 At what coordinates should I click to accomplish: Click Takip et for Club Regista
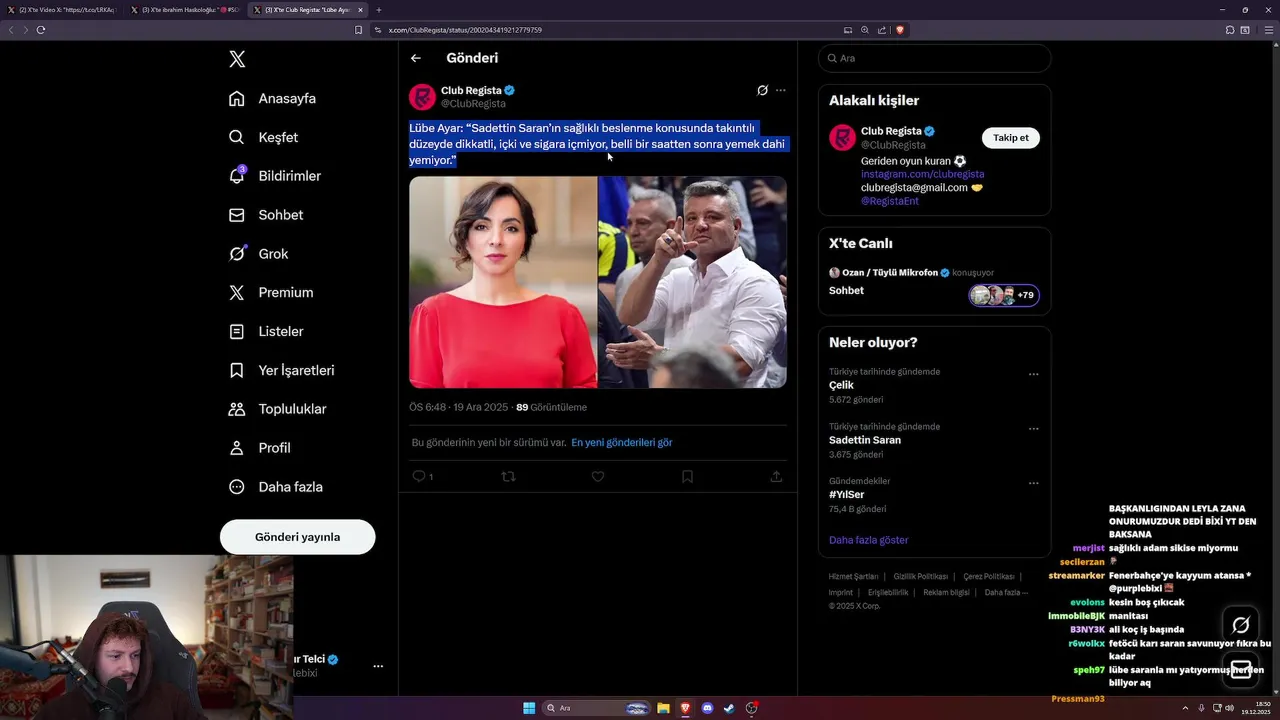point(1010,138)
